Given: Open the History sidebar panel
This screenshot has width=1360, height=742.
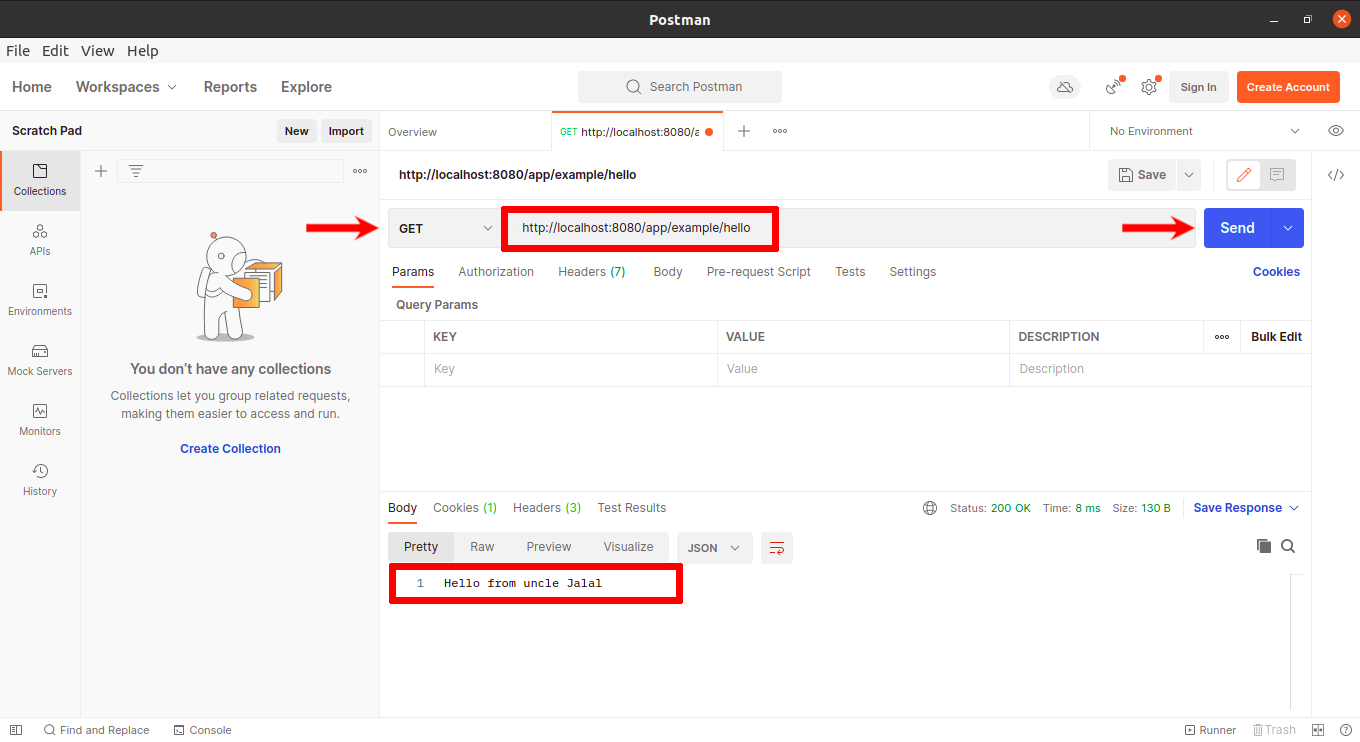Looking at the screenshot, I should 40,481.
